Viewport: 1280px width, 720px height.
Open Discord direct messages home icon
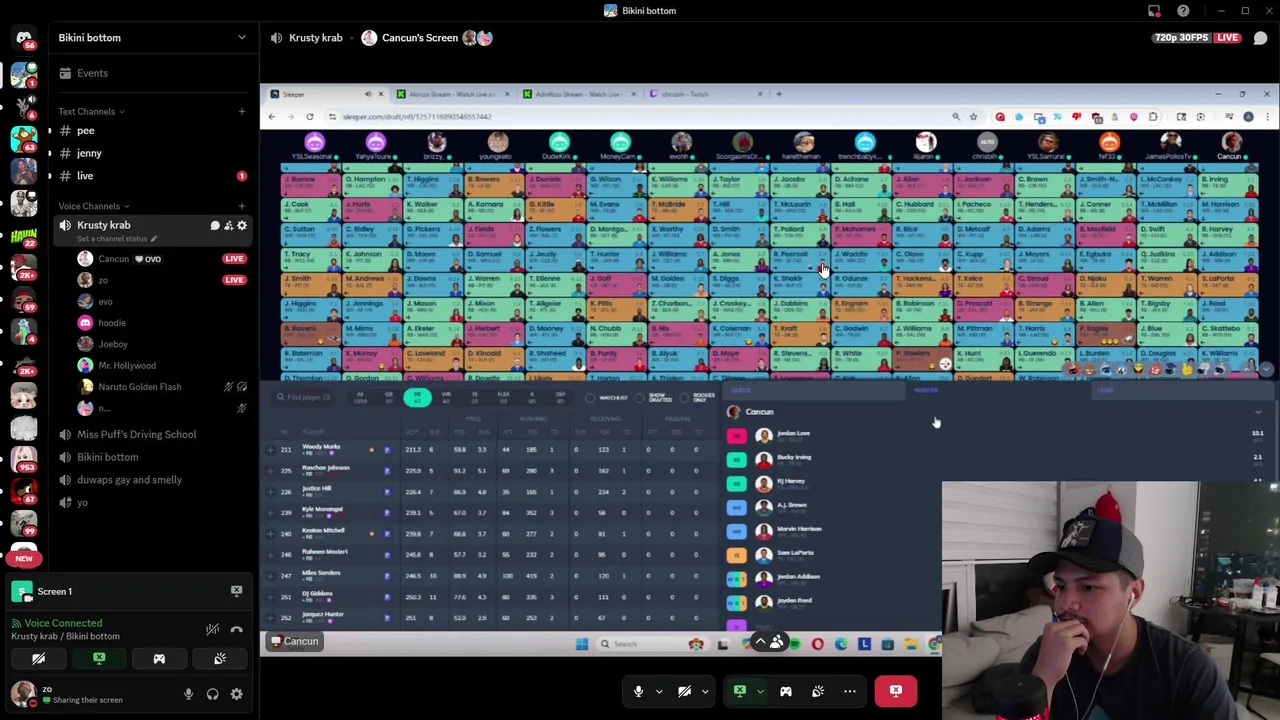pyautogui.click(x=24, y=38)
